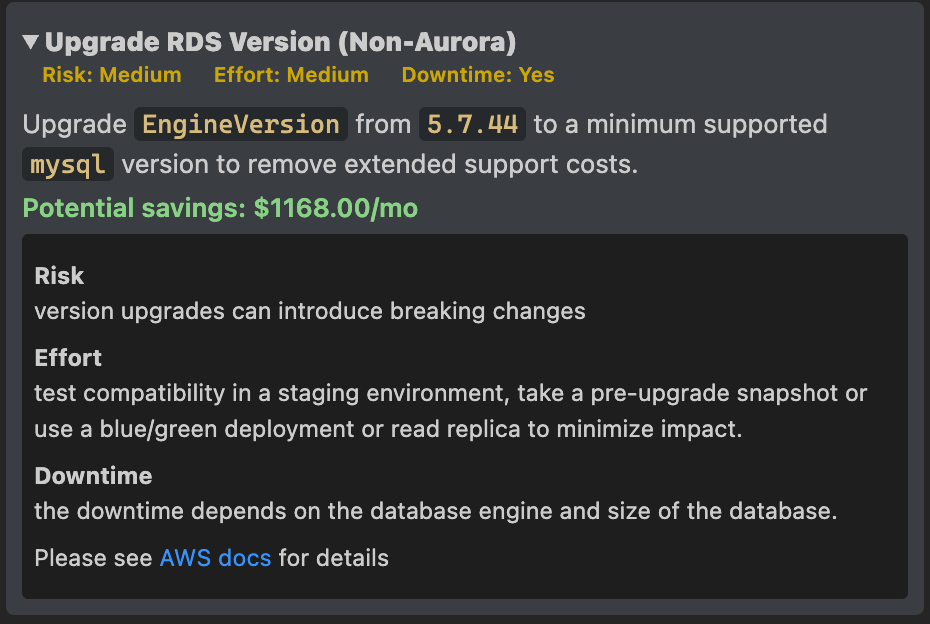Collapse the Upgrade RDS Version section triangle

[x=30, y=42]
